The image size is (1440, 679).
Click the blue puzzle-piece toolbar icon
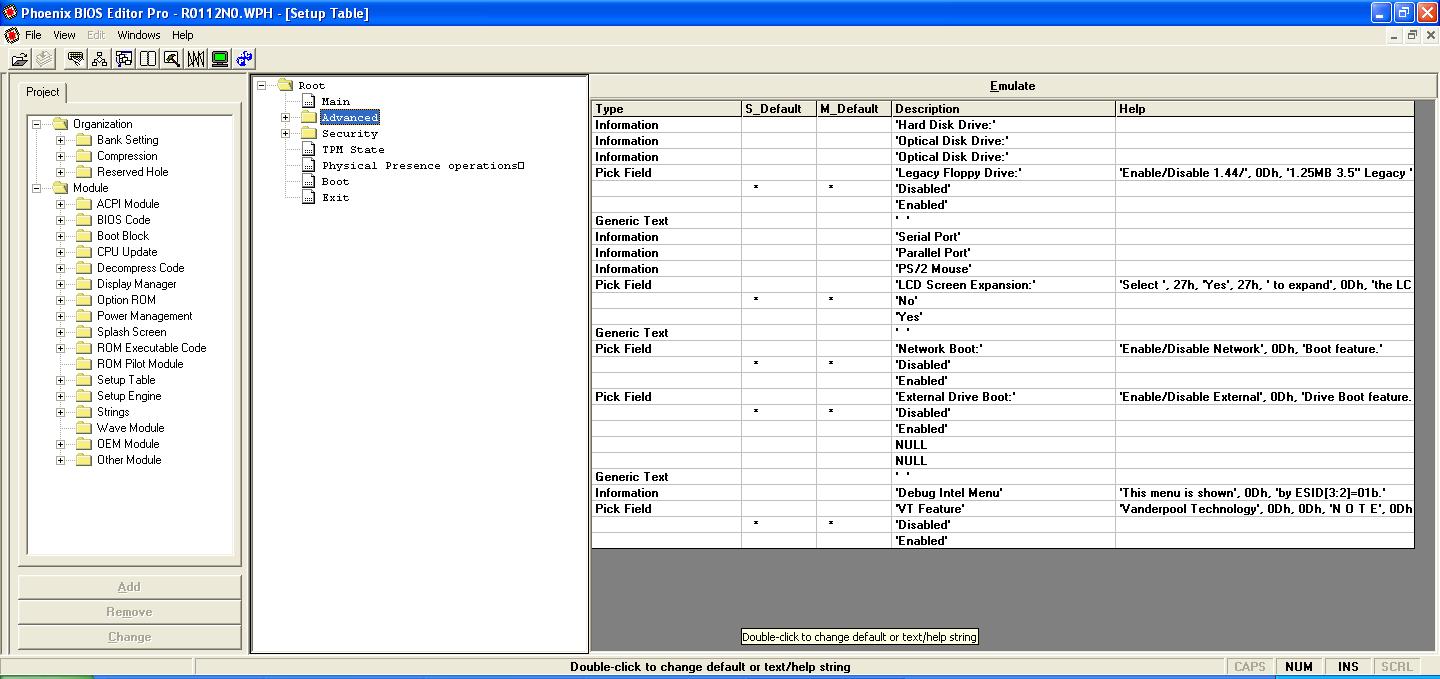point(245,59)
